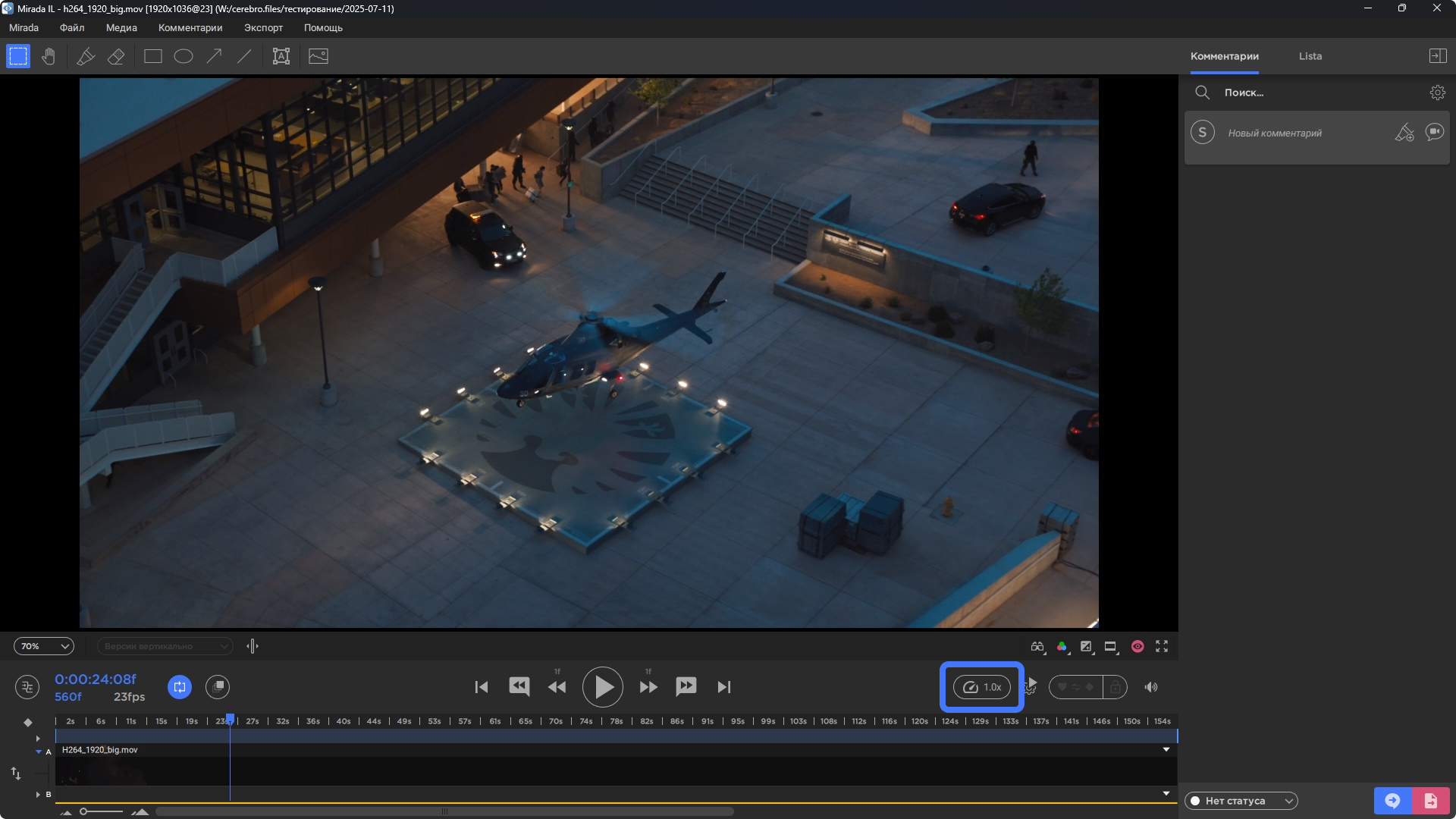1456x819 pixels.
Task: Open comment panel settings gear
Action: click(1437, 93)
